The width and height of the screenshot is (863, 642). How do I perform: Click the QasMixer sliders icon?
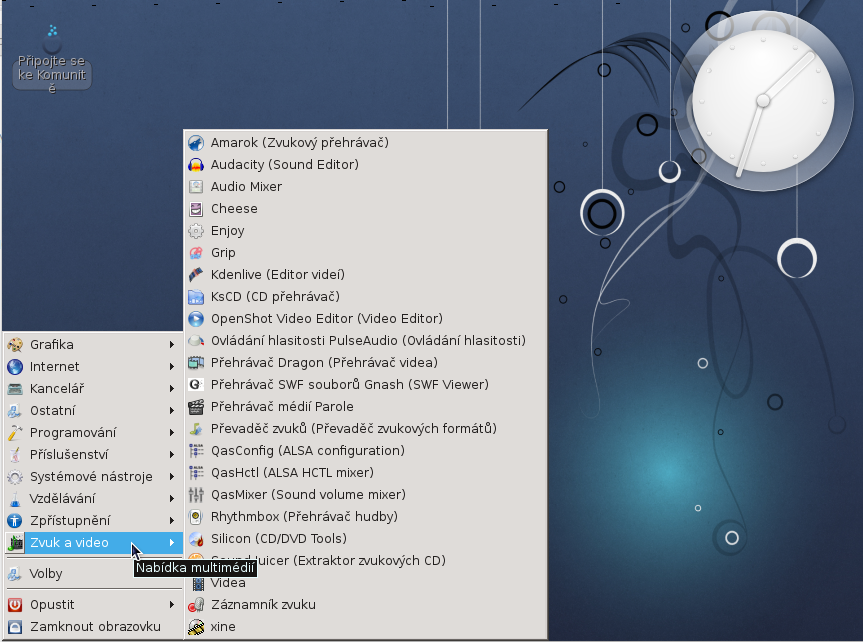coord(196,495)
